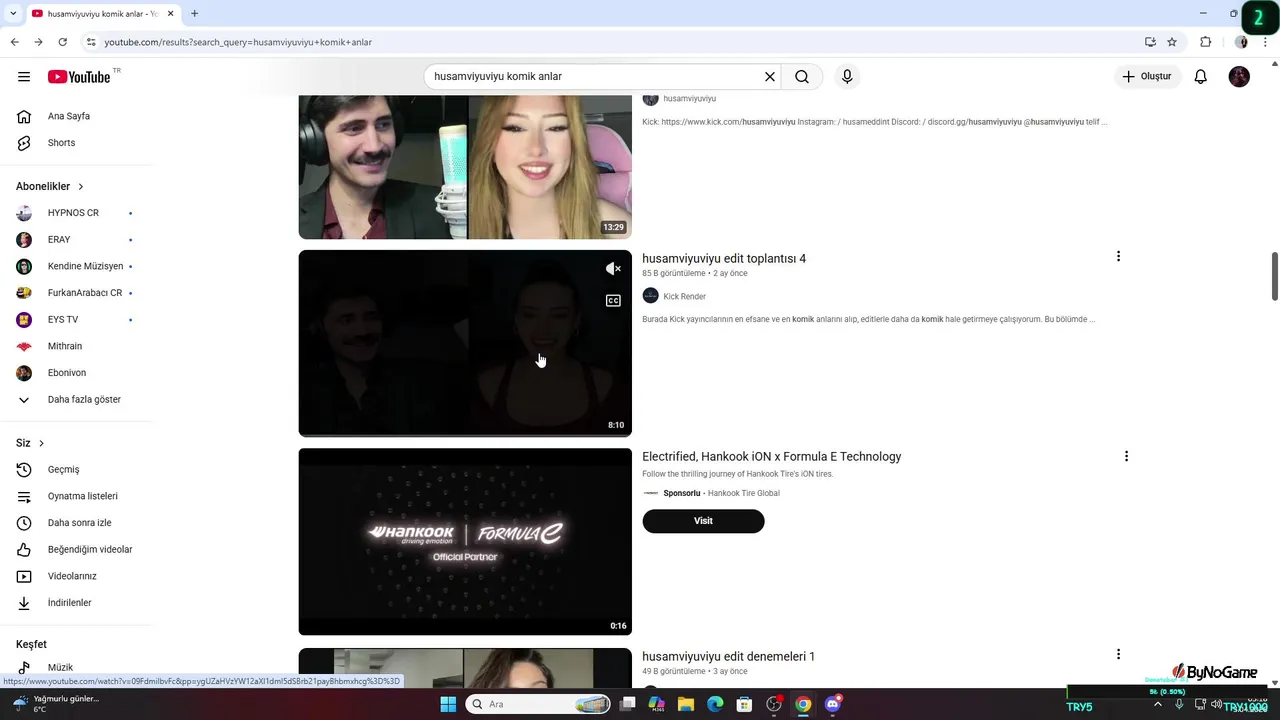Open husamviyuviyu edit toplantısı 4 title
The width and height of the screenshot is (1280, 720).
click(x=724, y=258)
